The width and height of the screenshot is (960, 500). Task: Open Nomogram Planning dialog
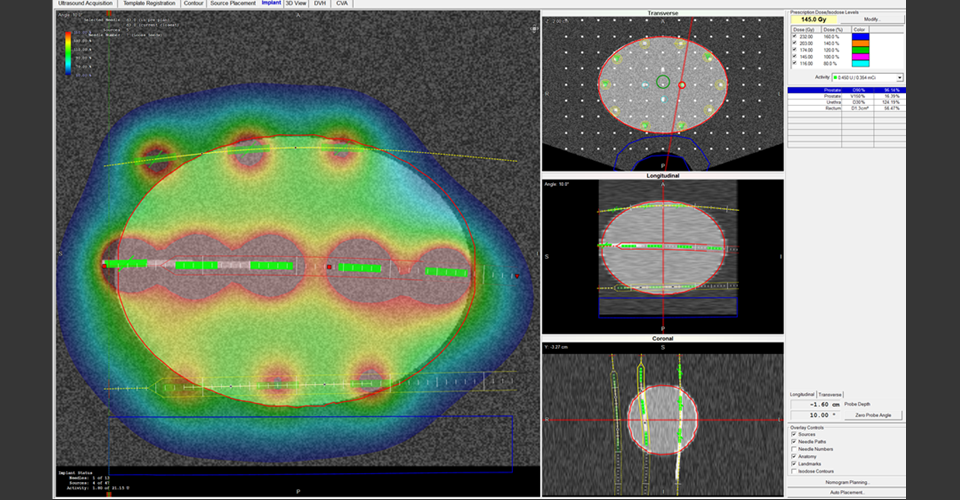pos(847,482)
